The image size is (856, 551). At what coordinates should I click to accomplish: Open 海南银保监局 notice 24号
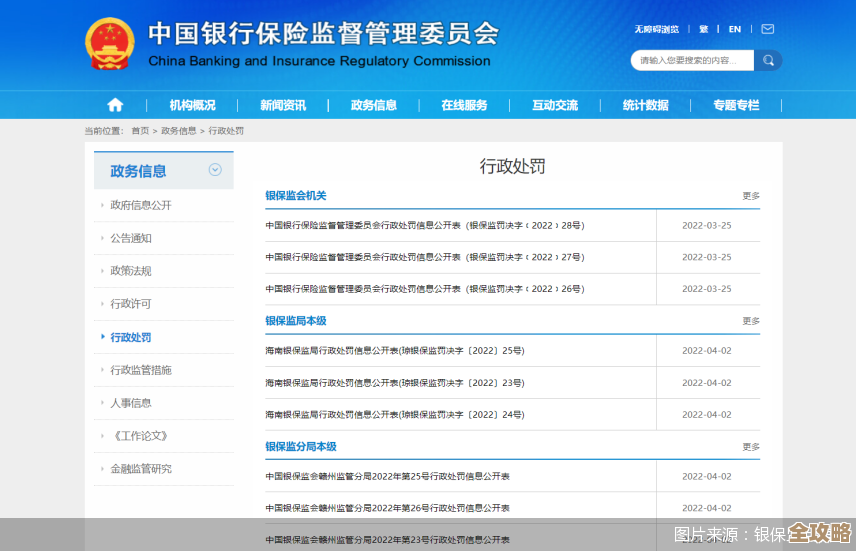pos(395,414)
